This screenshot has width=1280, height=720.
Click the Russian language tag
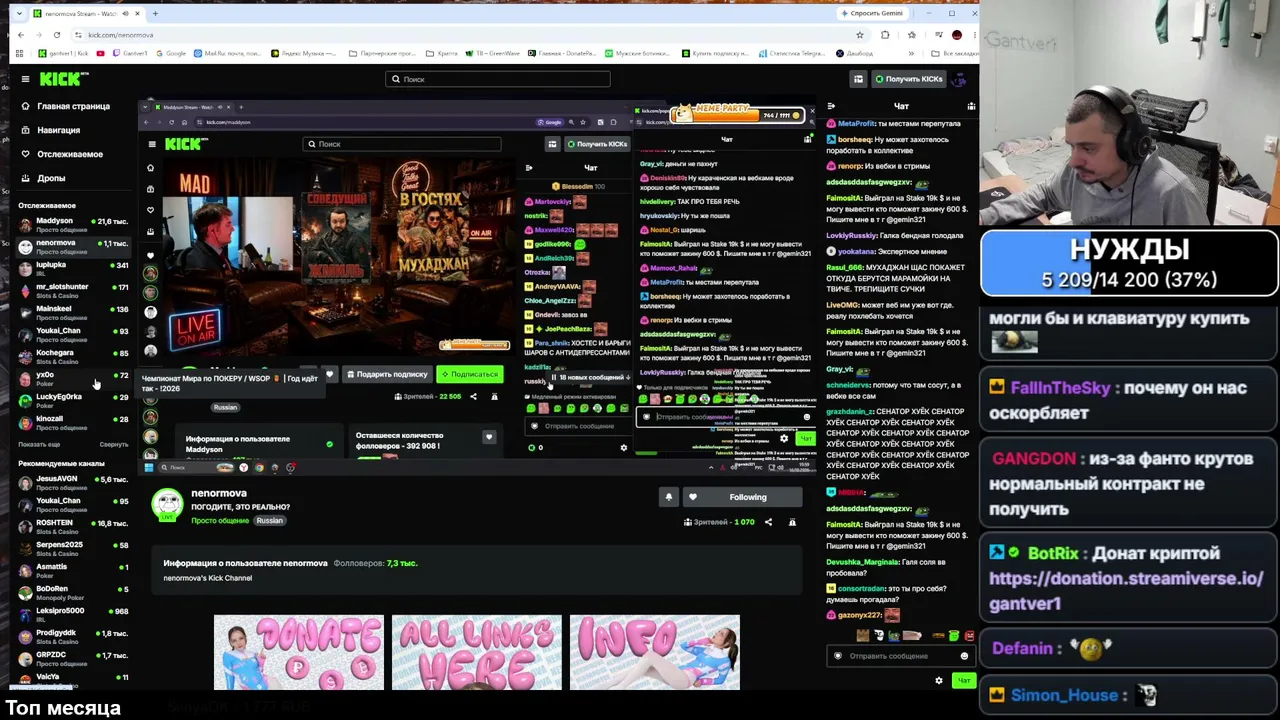point(269,521)
